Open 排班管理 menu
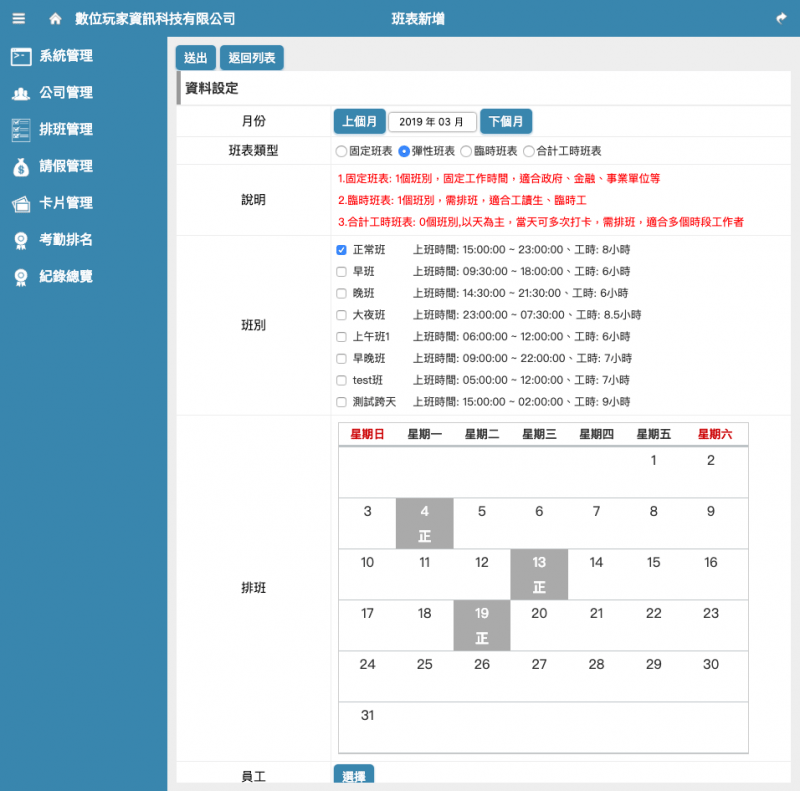 click(66, 129)
